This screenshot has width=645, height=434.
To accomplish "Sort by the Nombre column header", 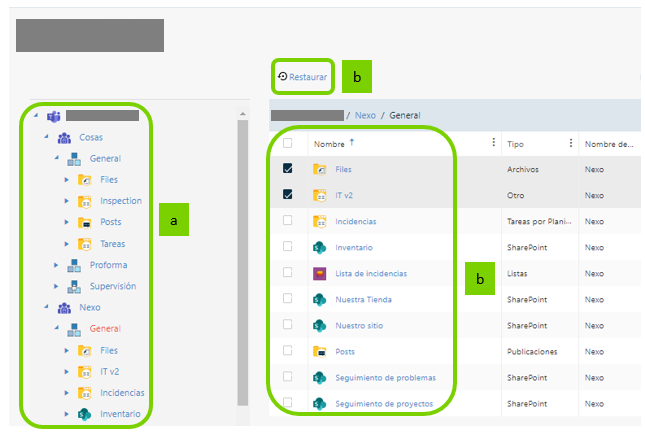I will (329, 144).
